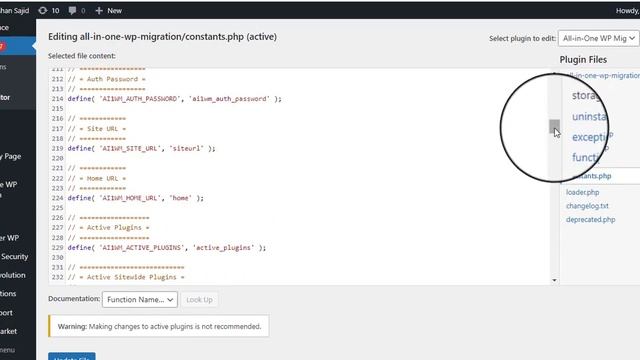Screen dimensions: 640x360
Task: Open the comments bubble icon in admin bar
Action: click(76, 11)
